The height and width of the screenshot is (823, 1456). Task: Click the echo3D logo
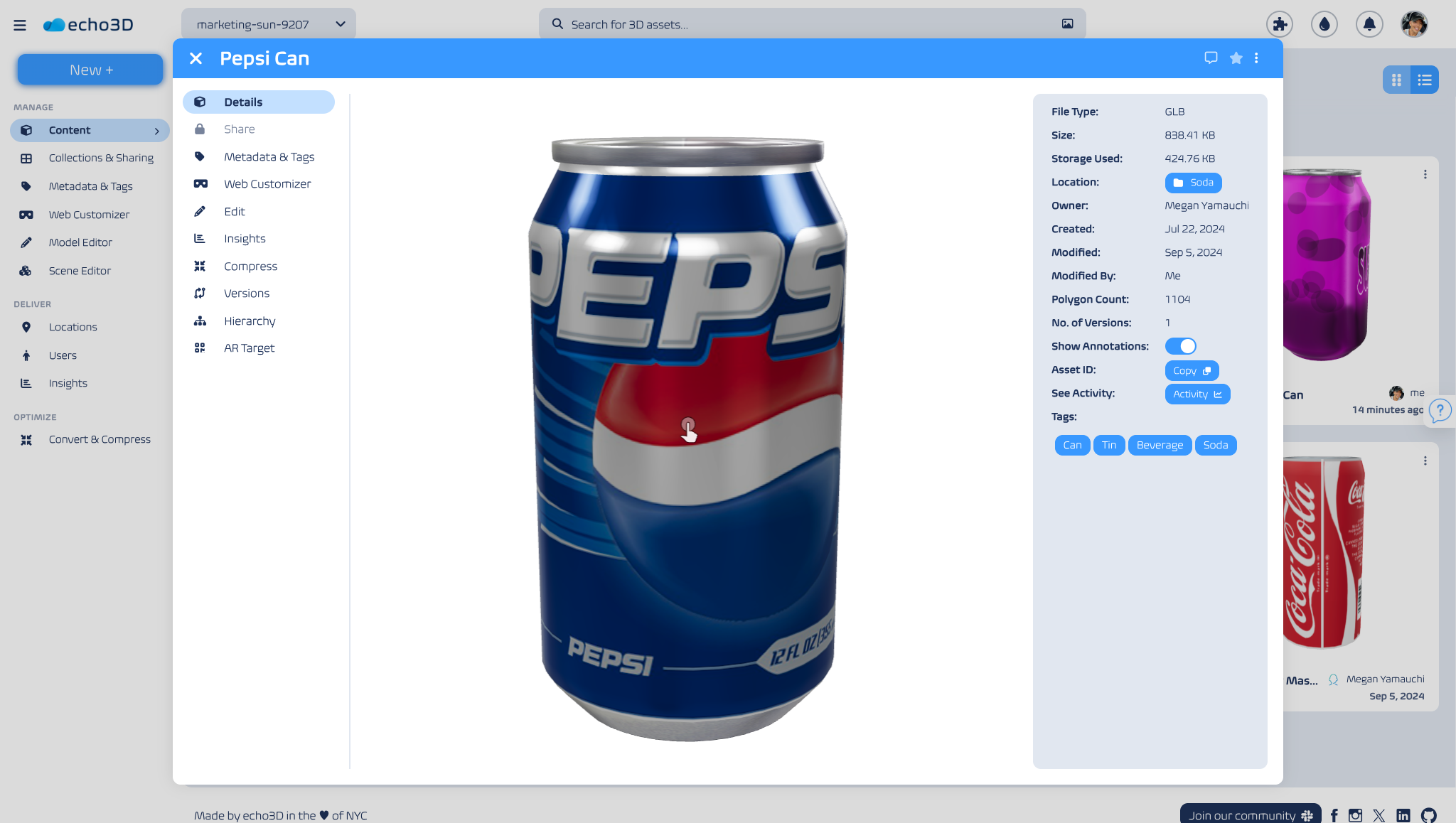click(88, 25)
